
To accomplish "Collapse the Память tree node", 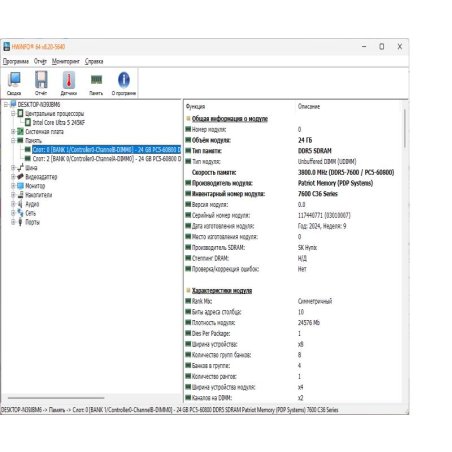I will click(13, 140).
